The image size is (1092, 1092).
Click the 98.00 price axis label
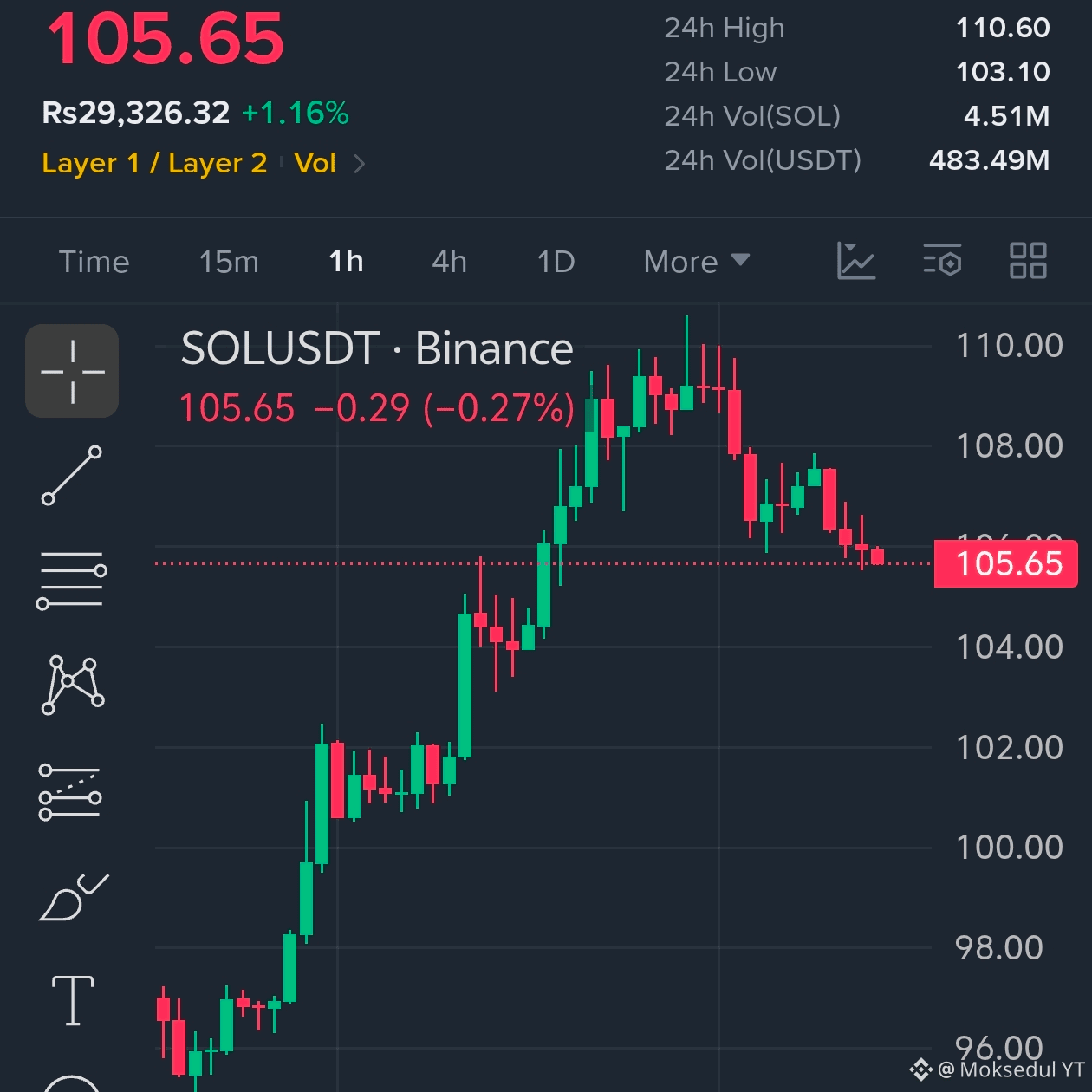coord(999,948)
